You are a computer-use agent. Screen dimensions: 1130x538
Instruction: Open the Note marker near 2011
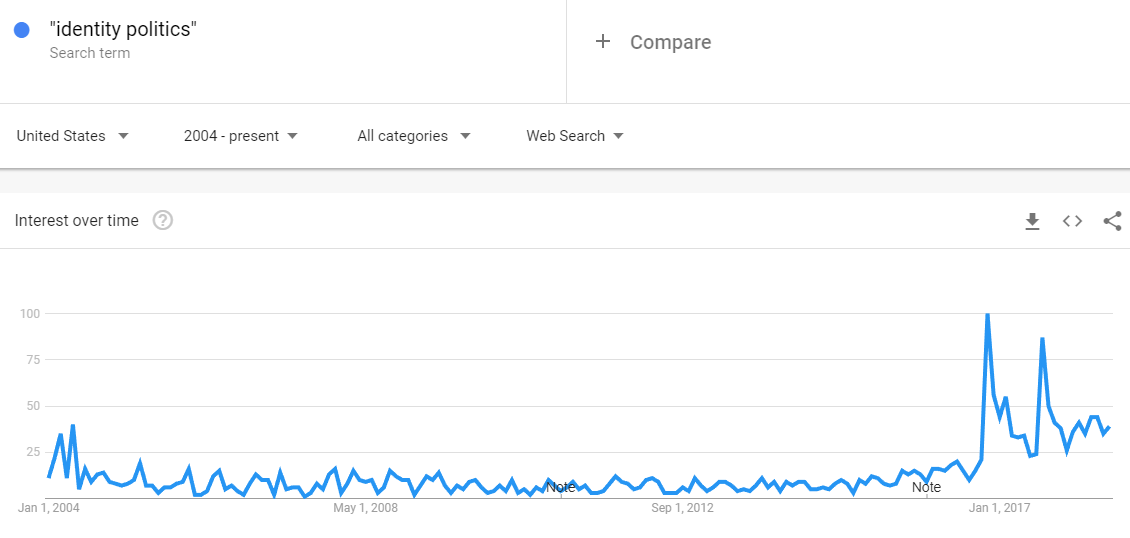[x=561, y=488]
